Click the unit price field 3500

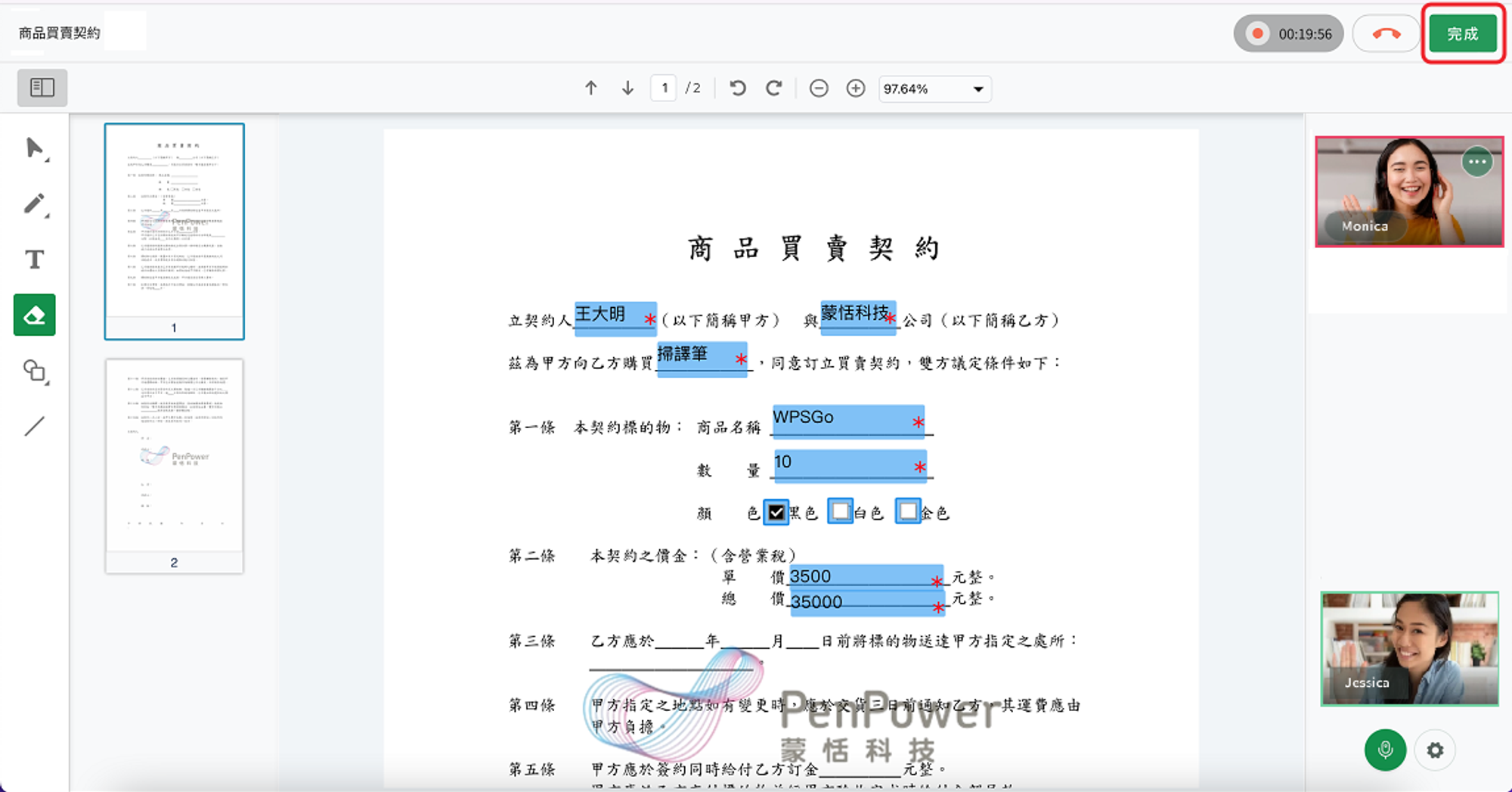click(866, 577)
